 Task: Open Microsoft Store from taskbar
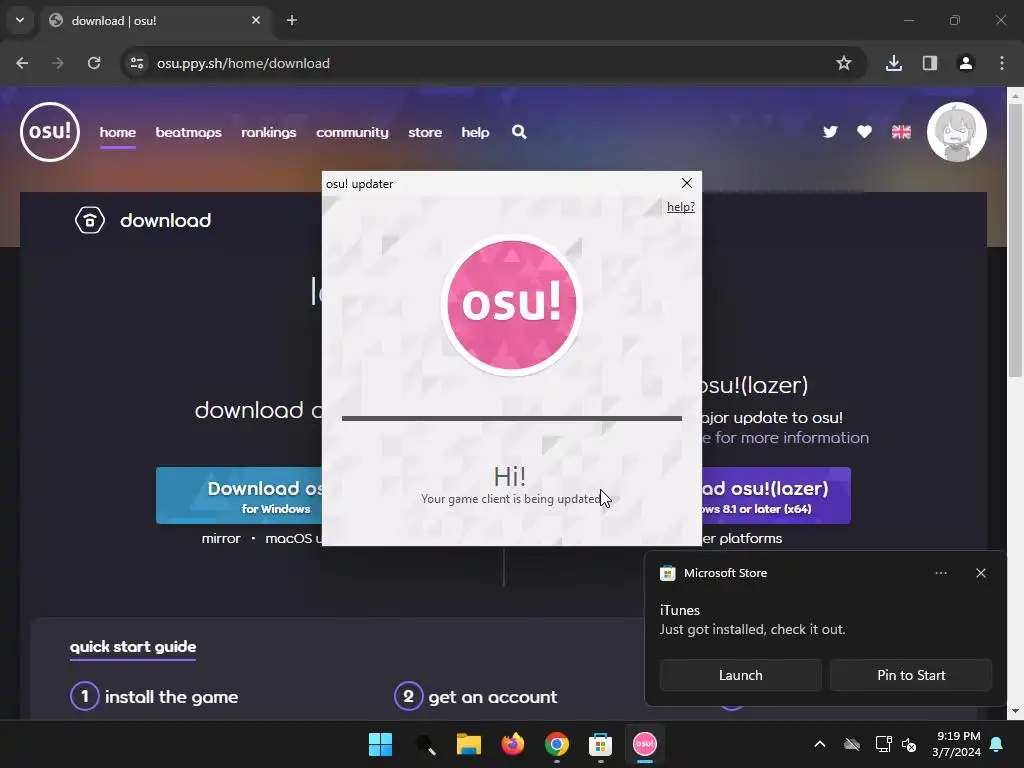(x=600, y=744)
